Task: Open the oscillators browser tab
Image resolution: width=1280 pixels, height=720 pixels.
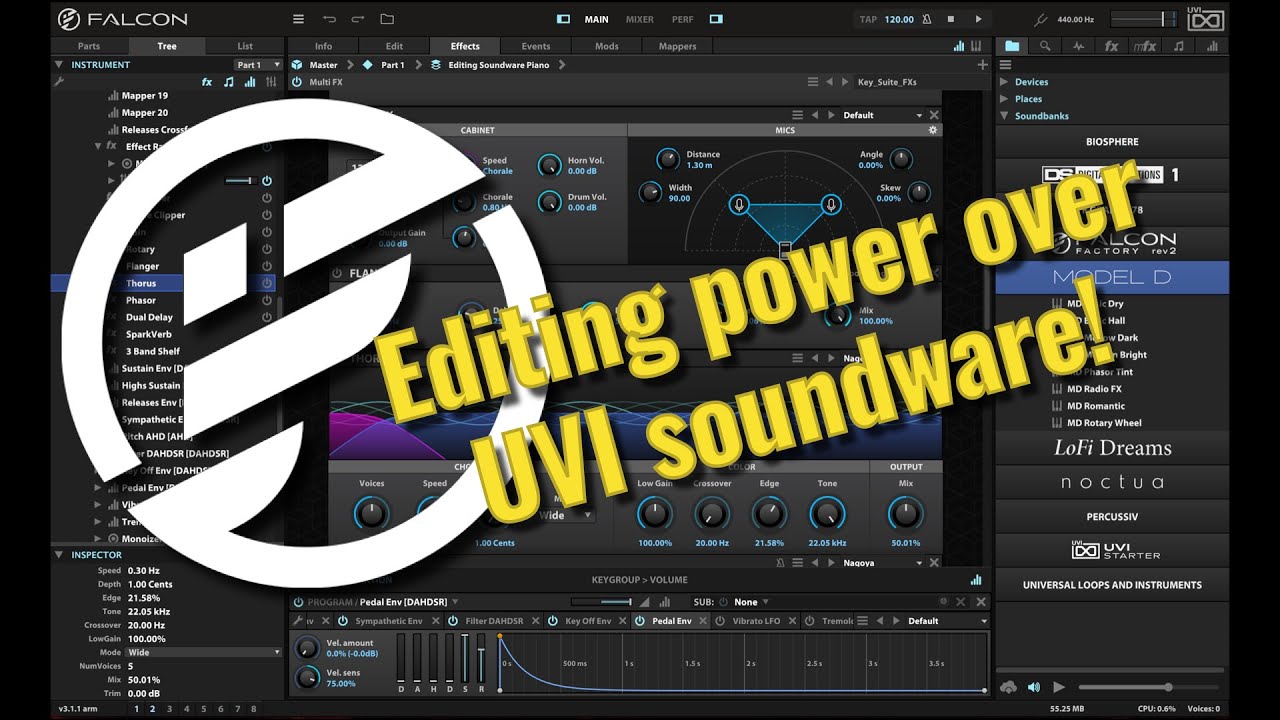Action: [x=1078, y=46]
